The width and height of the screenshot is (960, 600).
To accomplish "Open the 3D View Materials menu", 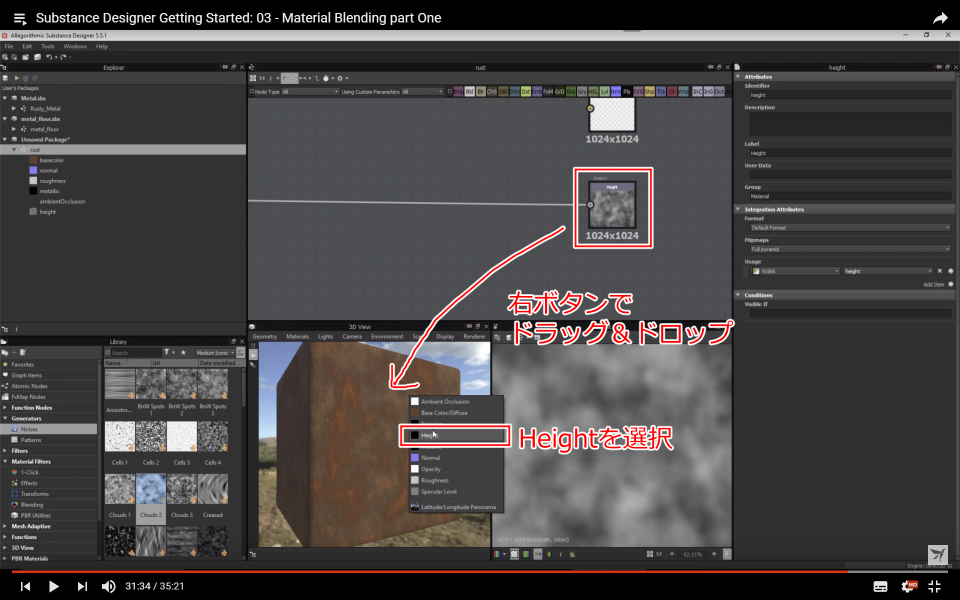I will [x=298, y=337].
